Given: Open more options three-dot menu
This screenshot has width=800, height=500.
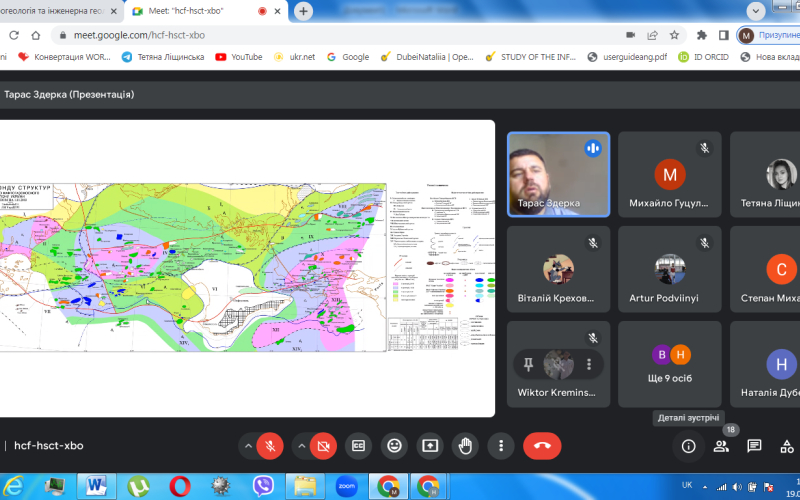Looking at the screenshot, I should click(501, 446).
